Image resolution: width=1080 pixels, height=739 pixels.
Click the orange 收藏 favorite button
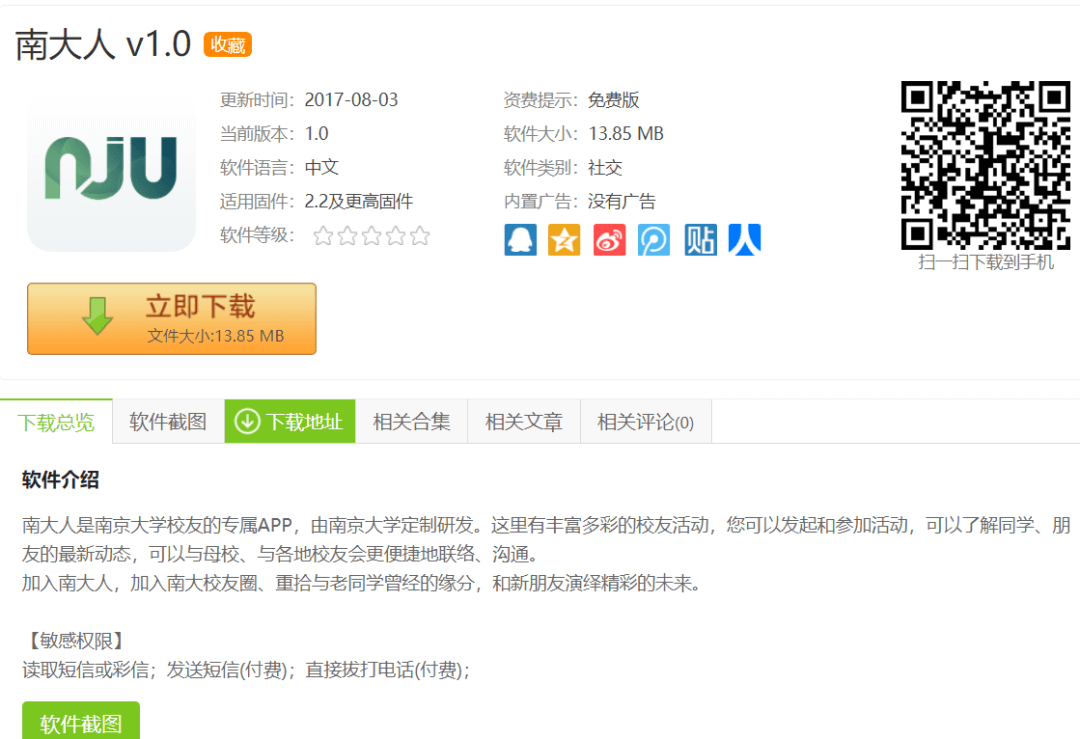(227, 45)
